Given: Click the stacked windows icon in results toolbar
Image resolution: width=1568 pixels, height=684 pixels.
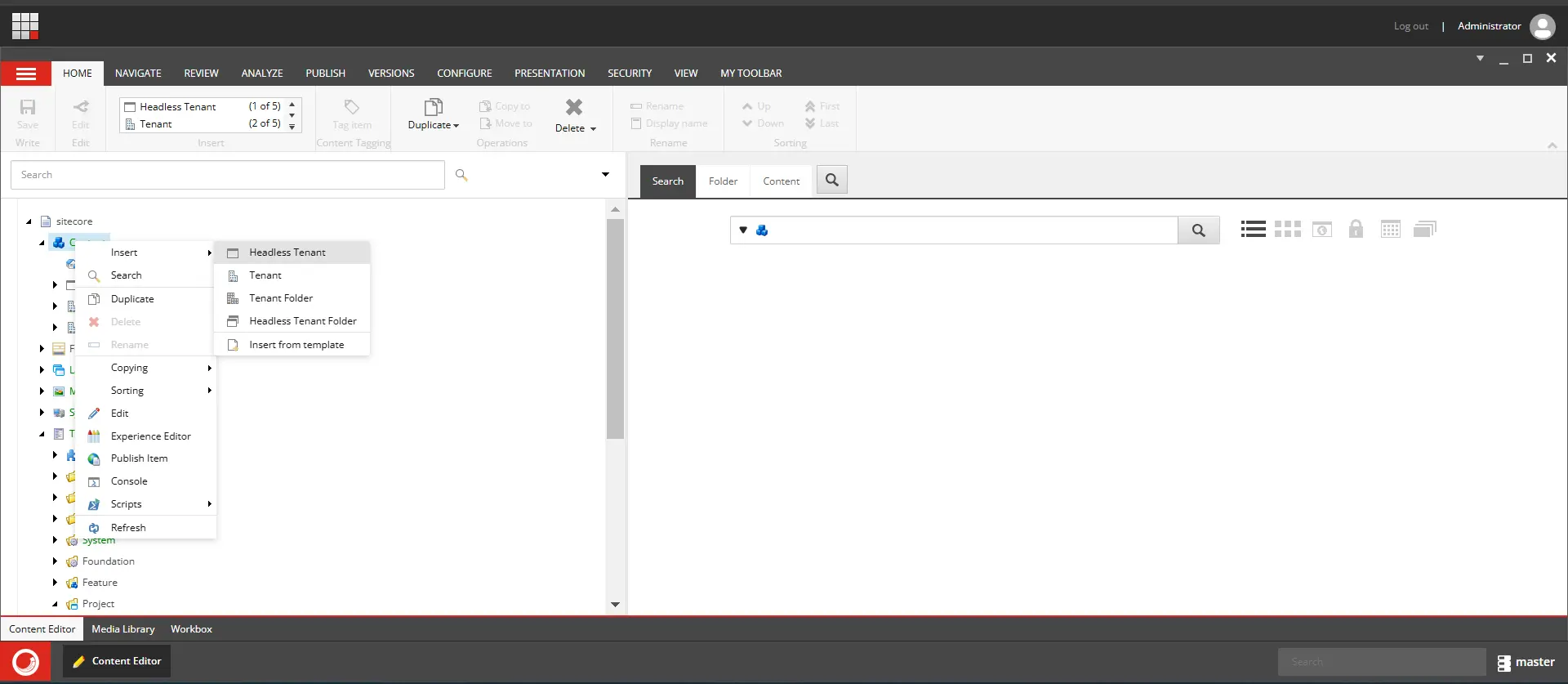Looking at the screenshot, I should (x=1424, y=230).
